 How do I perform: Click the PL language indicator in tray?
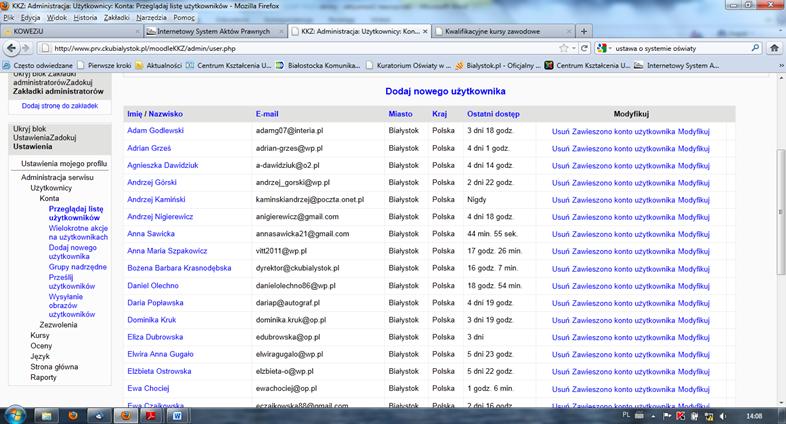pyautogui.click(x=626, y=415)
